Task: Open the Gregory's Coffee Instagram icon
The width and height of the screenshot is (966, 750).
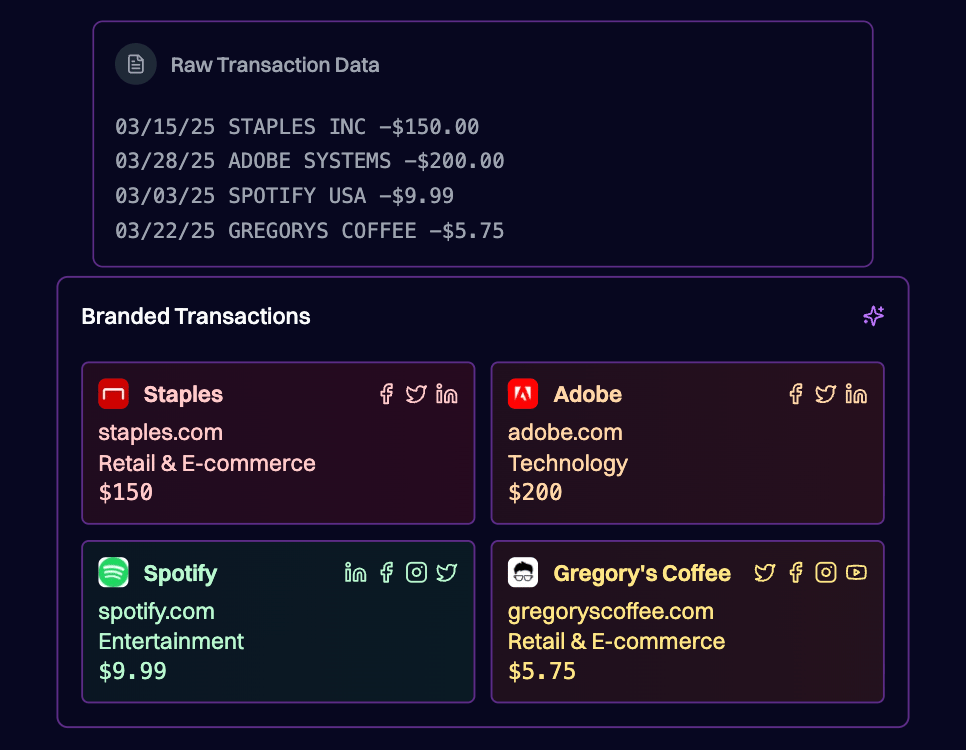Action: tap(826, 573)
